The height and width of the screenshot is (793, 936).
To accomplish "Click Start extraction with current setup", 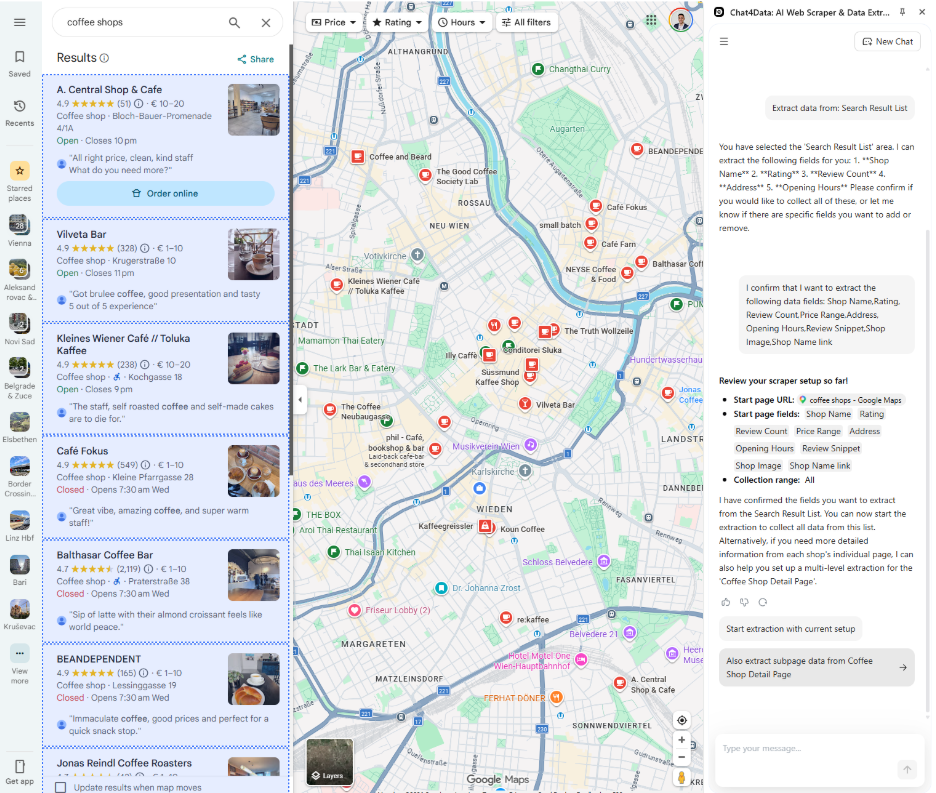I will click(790, 629).
